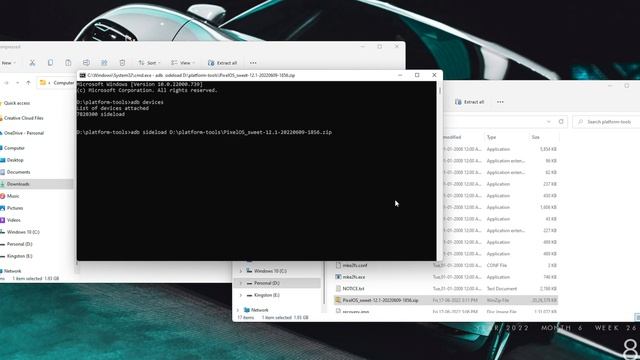Open Personal (D:) in left Explorer pane
This screenshot has width=640, height=360.
[x=19, y=244]
